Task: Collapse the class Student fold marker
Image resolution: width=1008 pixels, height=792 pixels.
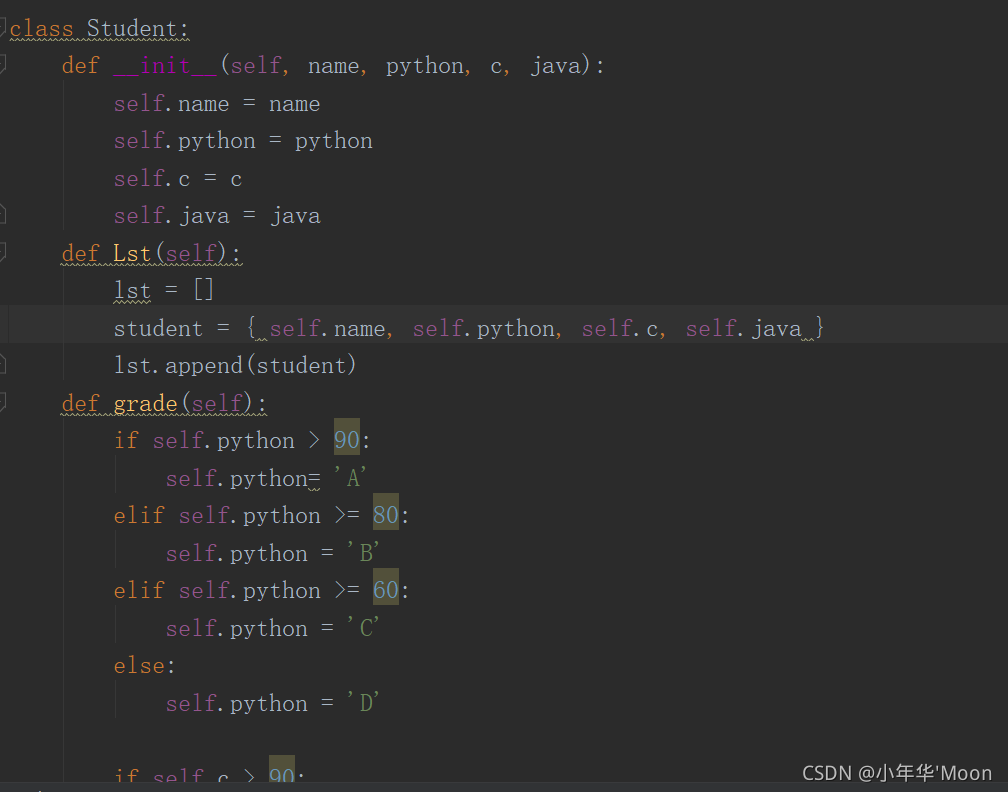Action: pos(3,28)
